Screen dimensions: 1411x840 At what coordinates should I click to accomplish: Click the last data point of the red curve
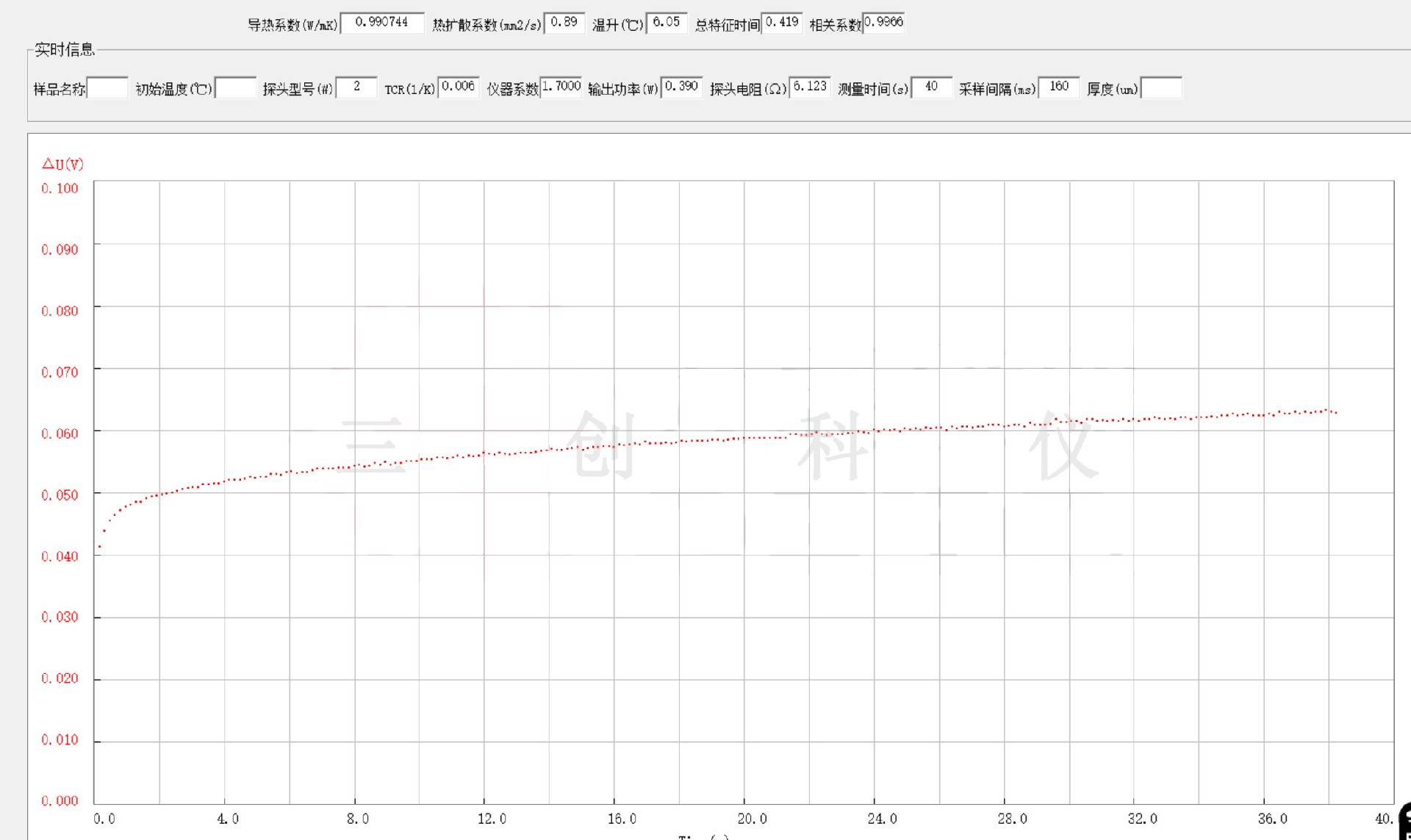point(1336,413)
